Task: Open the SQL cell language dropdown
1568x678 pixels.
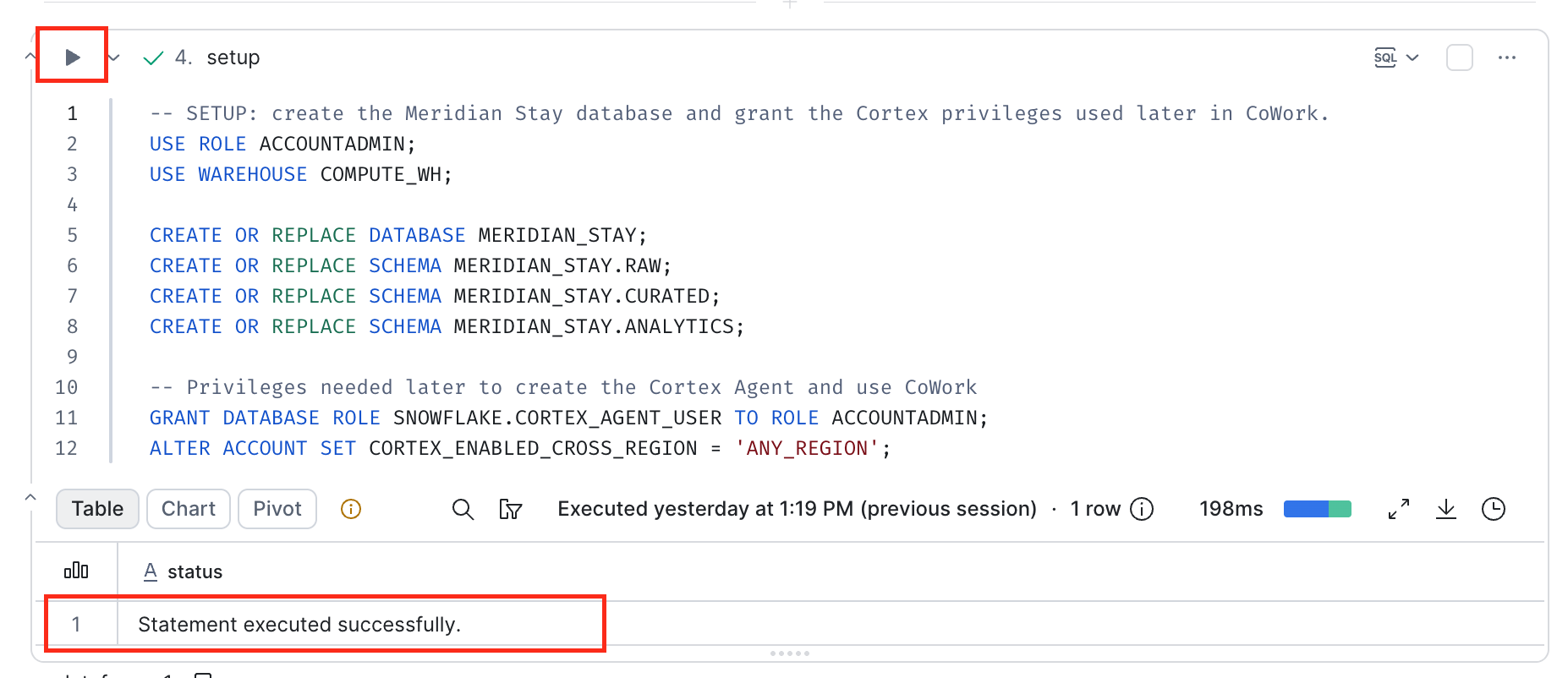Action: coord(1396,57)
